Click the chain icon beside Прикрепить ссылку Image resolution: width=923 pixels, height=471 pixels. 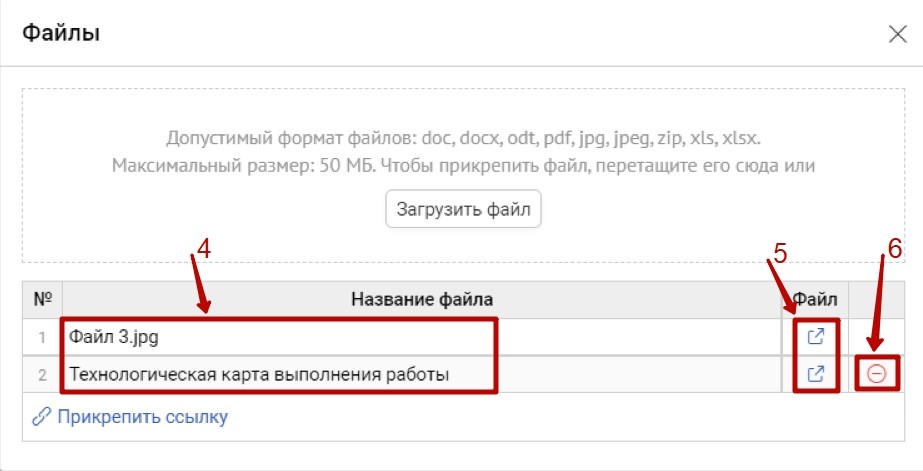click(x=42, y=417)
